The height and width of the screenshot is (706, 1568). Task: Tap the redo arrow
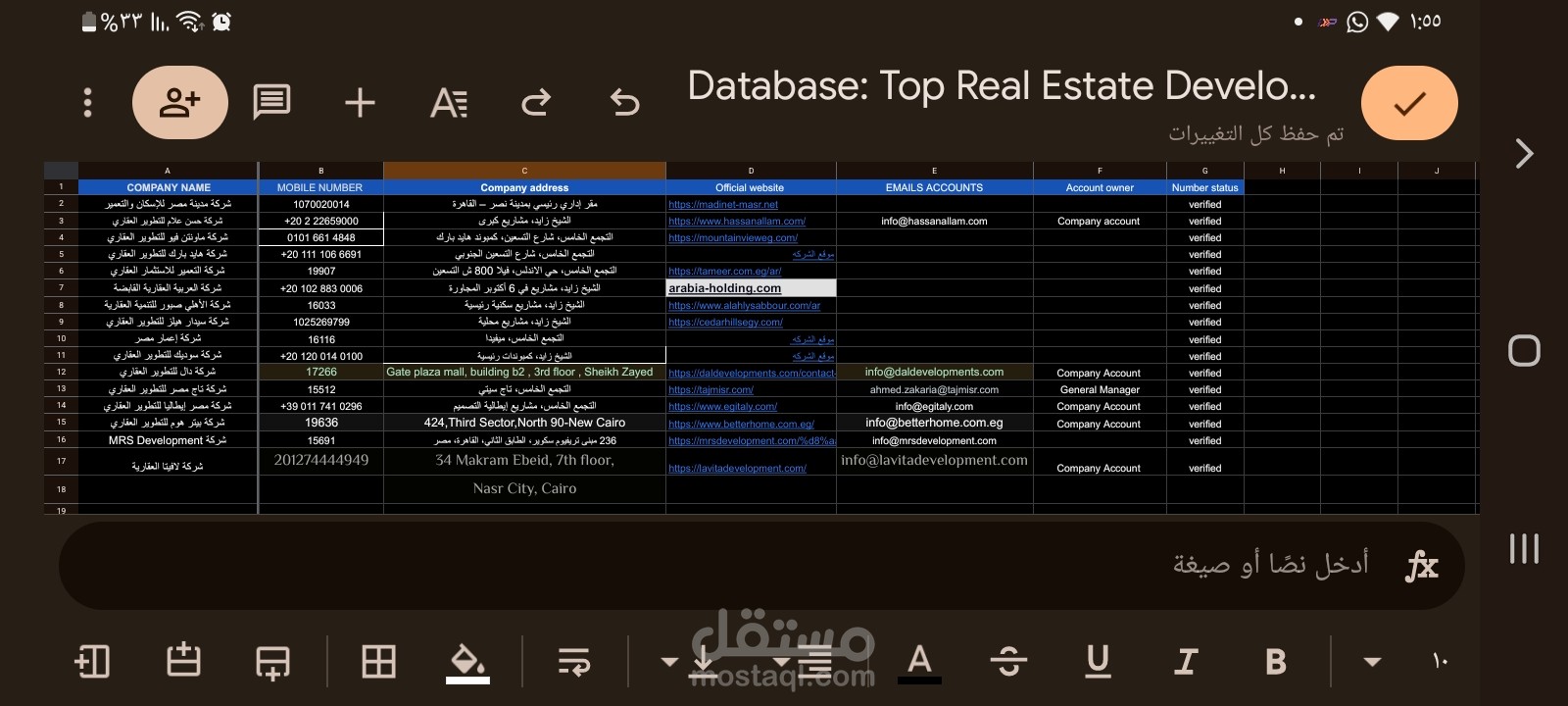click(536, 102)
